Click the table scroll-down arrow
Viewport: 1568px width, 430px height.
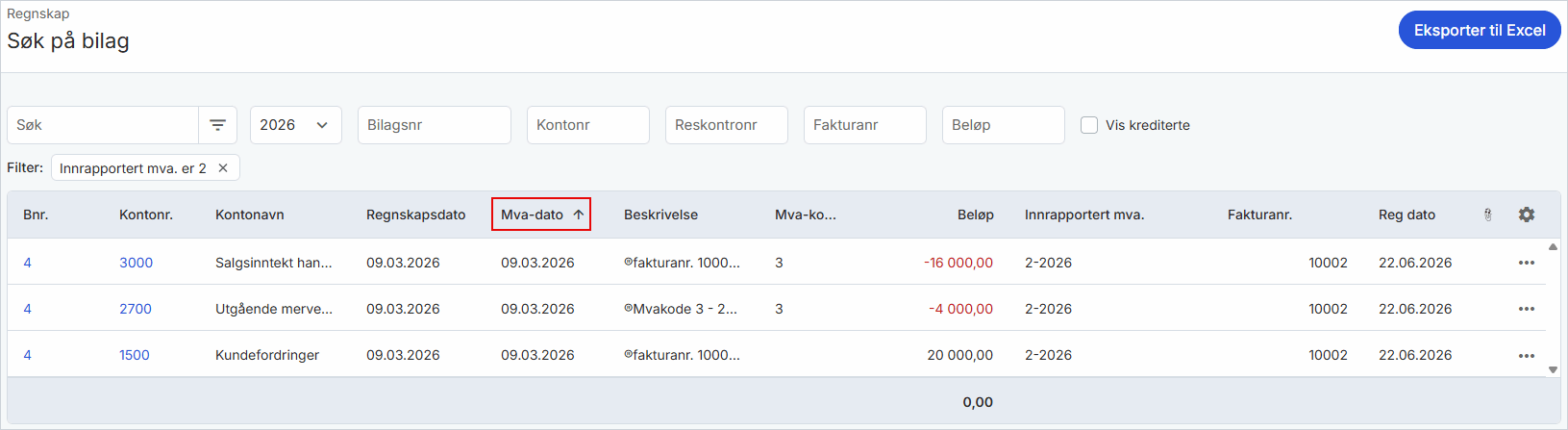tap(1553, 369)
